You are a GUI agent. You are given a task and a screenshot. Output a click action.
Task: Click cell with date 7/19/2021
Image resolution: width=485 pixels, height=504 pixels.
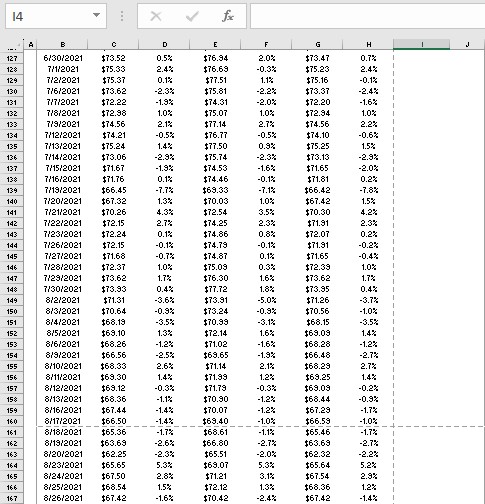63,190
